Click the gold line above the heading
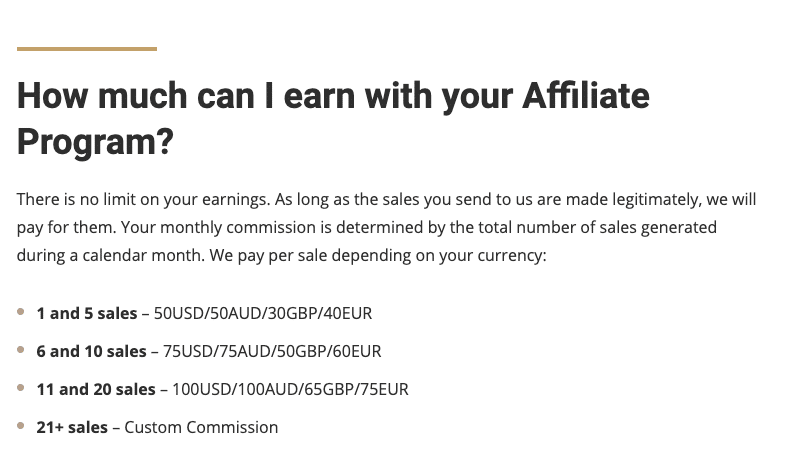This screenshot has width=789, height=462. [87, 48]
